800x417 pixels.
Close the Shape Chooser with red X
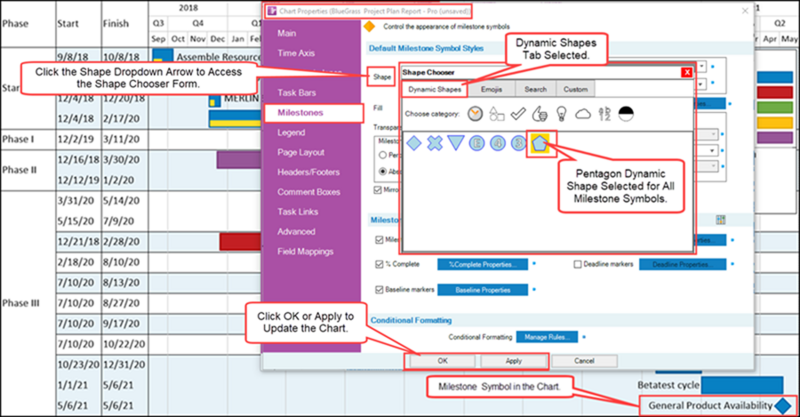[x=687, y=72]
